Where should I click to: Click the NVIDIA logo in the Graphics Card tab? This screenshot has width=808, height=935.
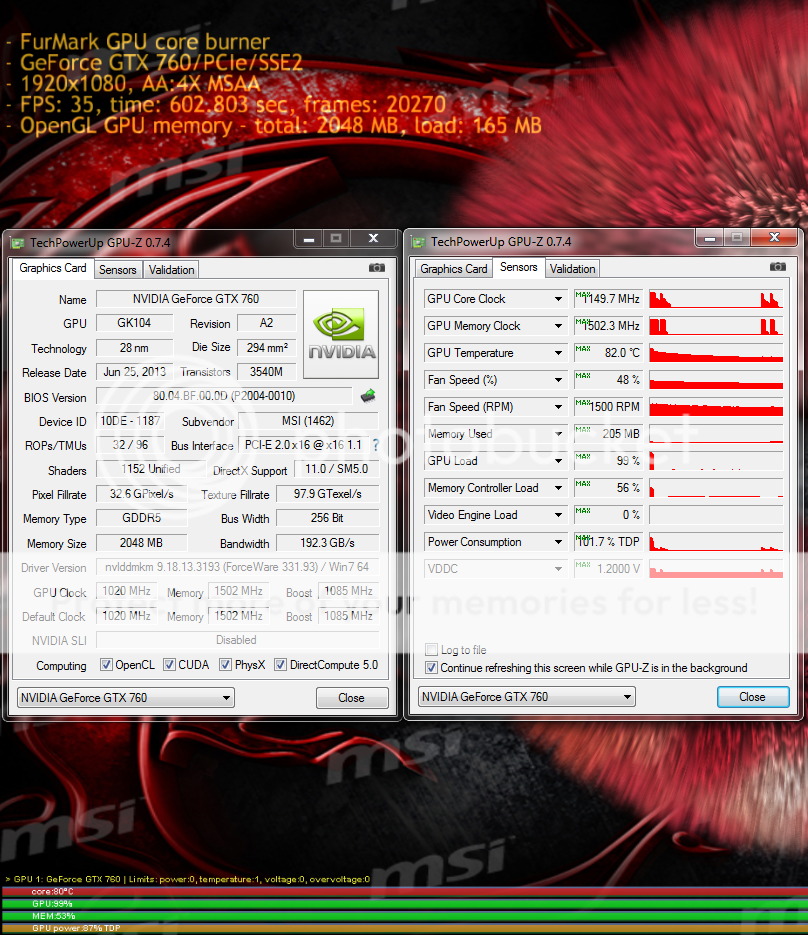(x=341, y=335)
